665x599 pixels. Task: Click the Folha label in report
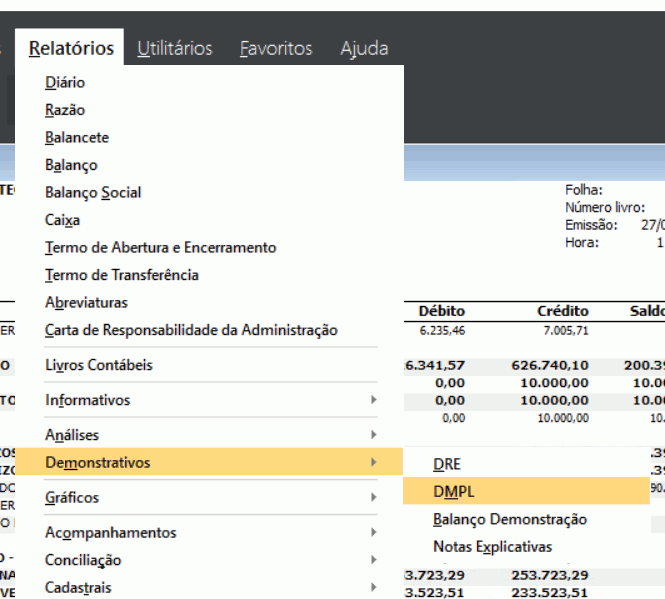pyautogui.click(x=584, y=190)
